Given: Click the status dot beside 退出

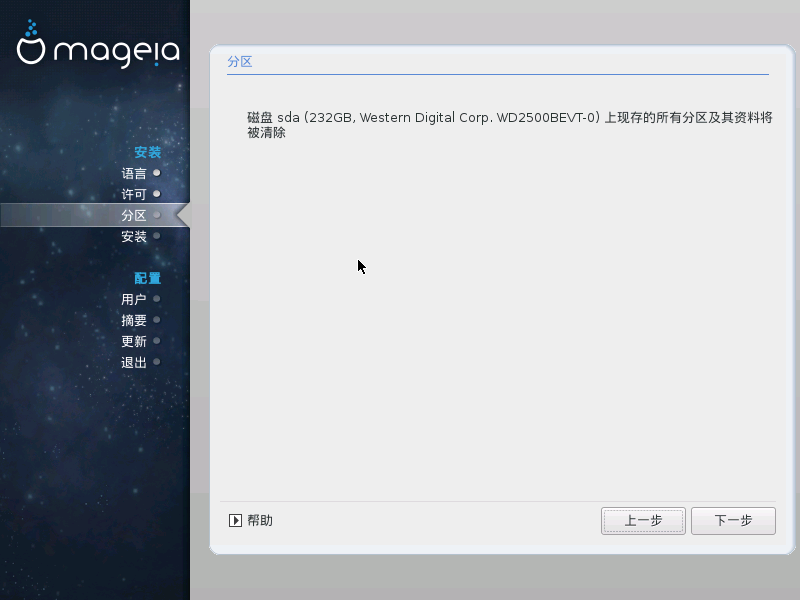Looking at the screenshot, I should [157, 362].
